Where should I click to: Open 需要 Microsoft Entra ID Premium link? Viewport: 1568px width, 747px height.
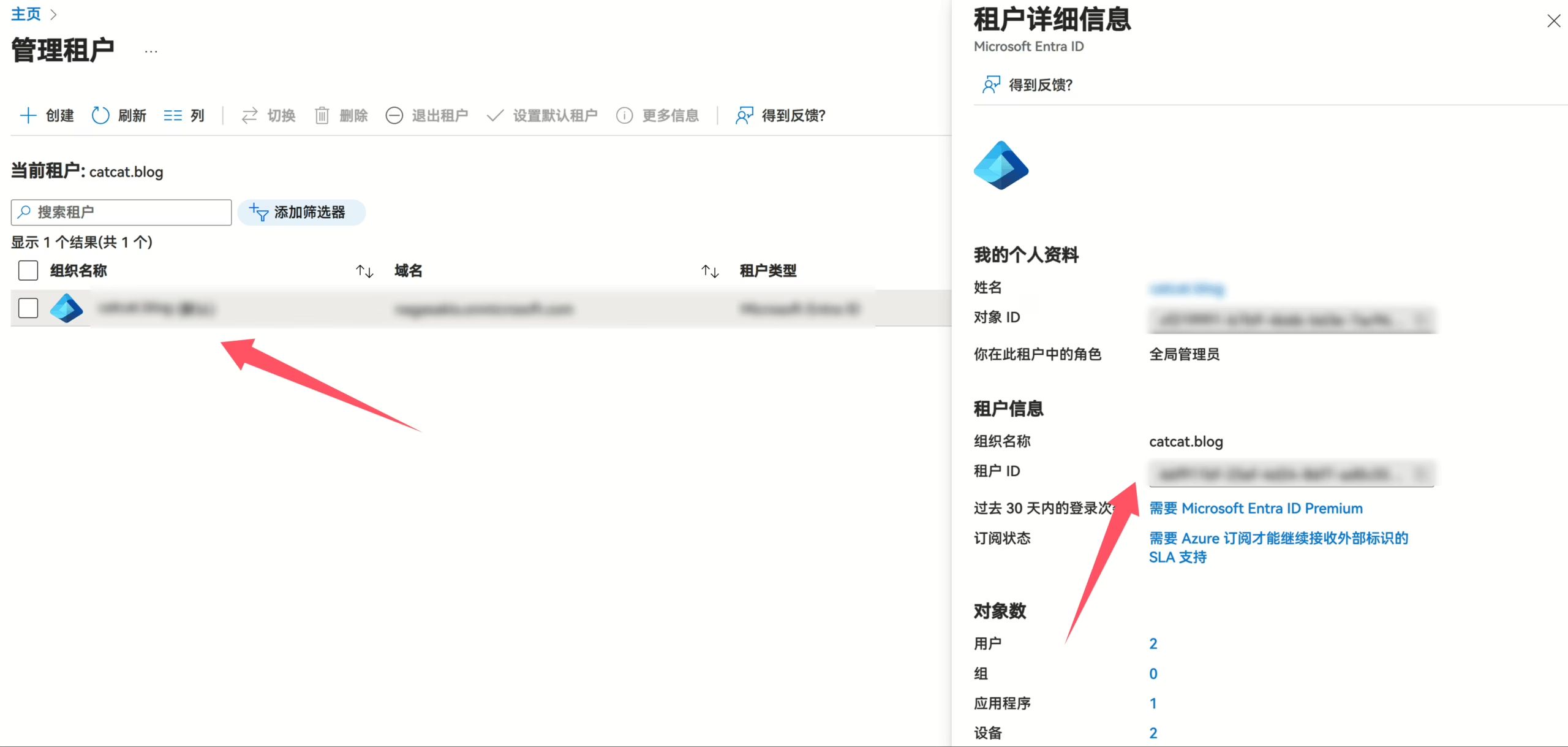(1256, 508)
